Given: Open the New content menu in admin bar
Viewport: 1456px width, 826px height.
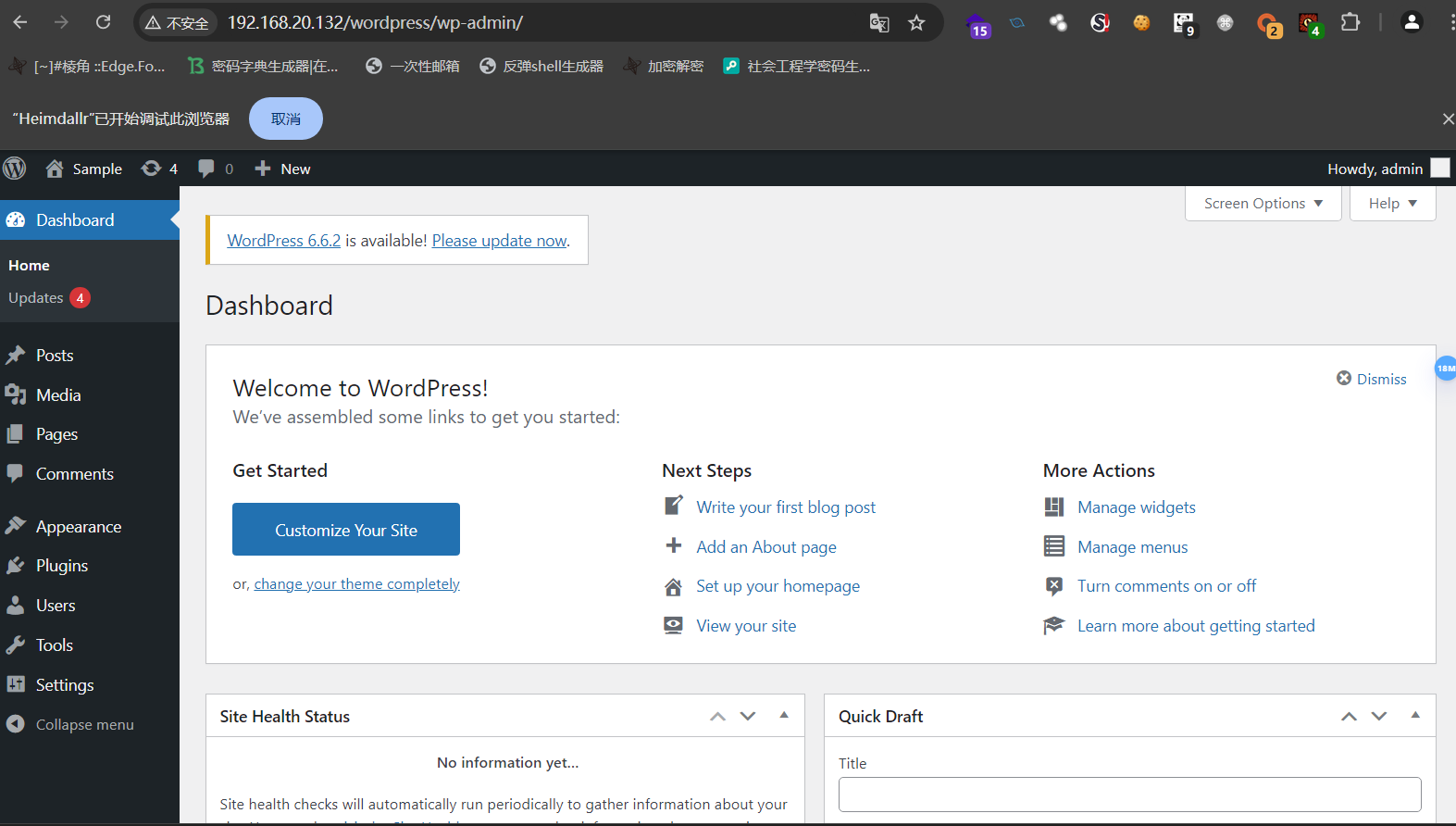Looking at the screenshot, I should tap(282, 169).
